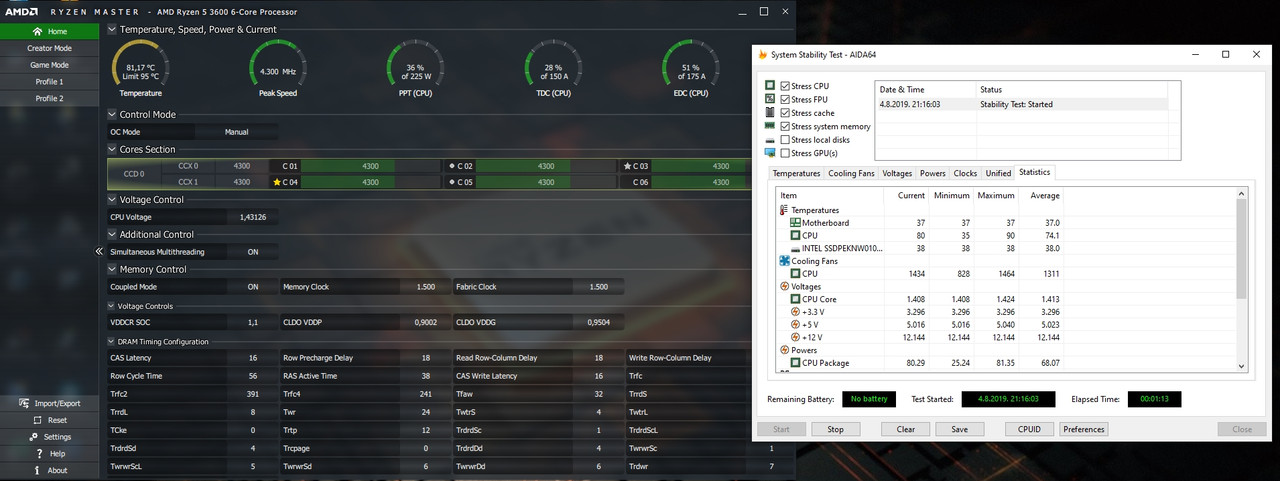
Task: Click the Stress local disks drive icon
Action: [x=770, y=140]
